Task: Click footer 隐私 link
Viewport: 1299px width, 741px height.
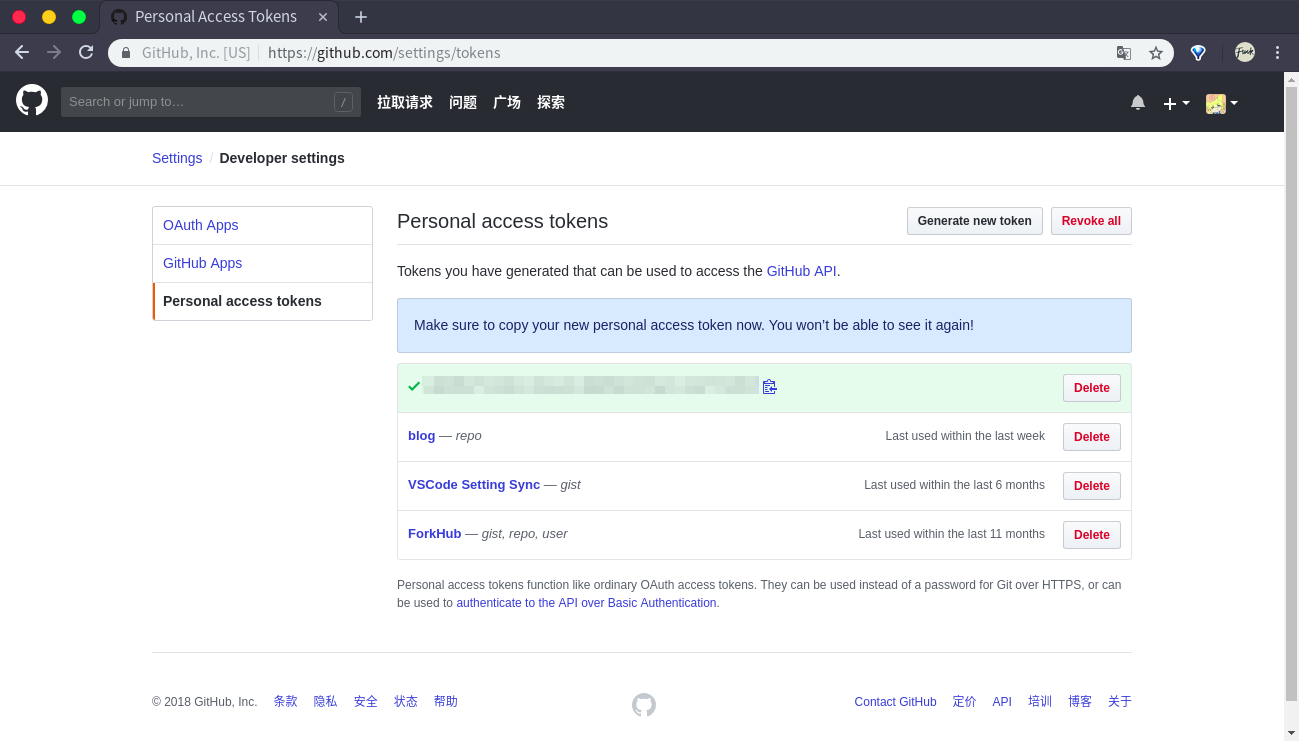Action: pyautogui.click(x=326, y=702)
